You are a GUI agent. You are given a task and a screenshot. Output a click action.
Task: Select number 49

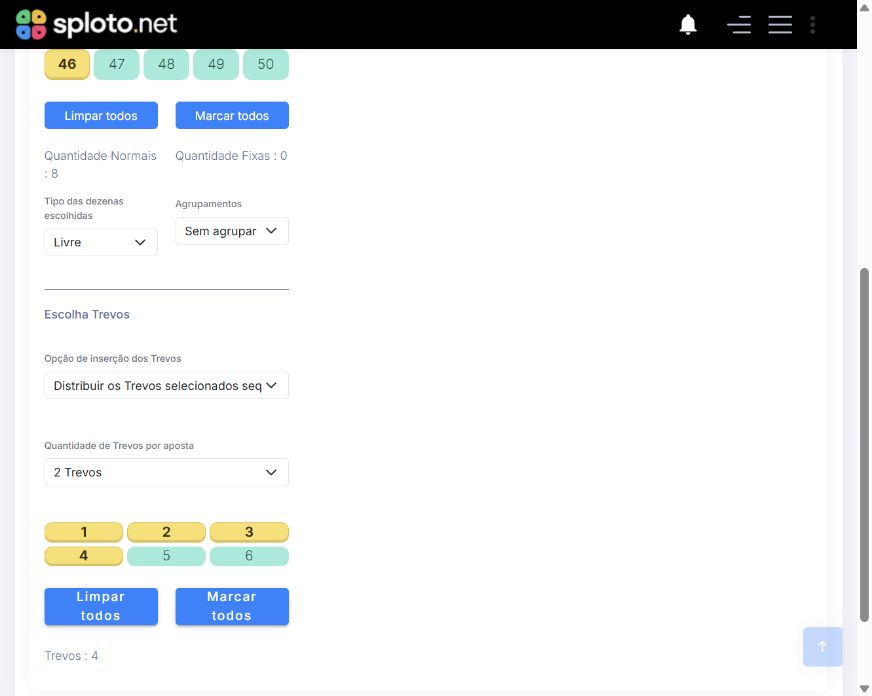[x=216, y=64]
